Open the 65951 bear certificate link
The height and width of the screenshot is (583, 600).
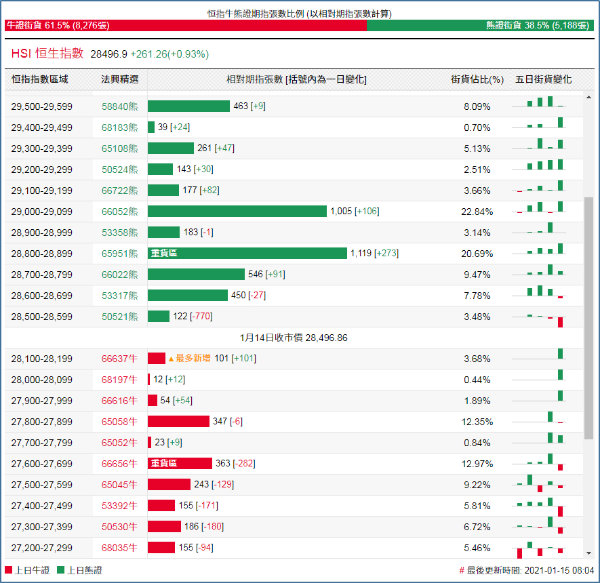click(119, 254)
